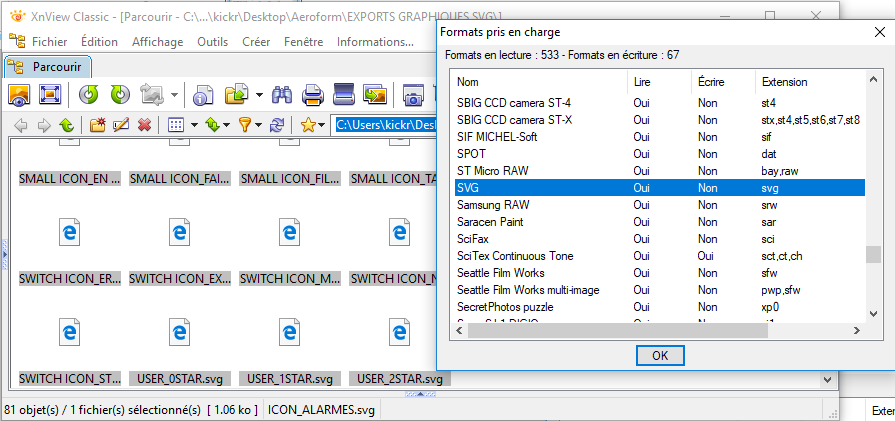
Task: Click the Favorites star icon
Action: pos(308,125)
